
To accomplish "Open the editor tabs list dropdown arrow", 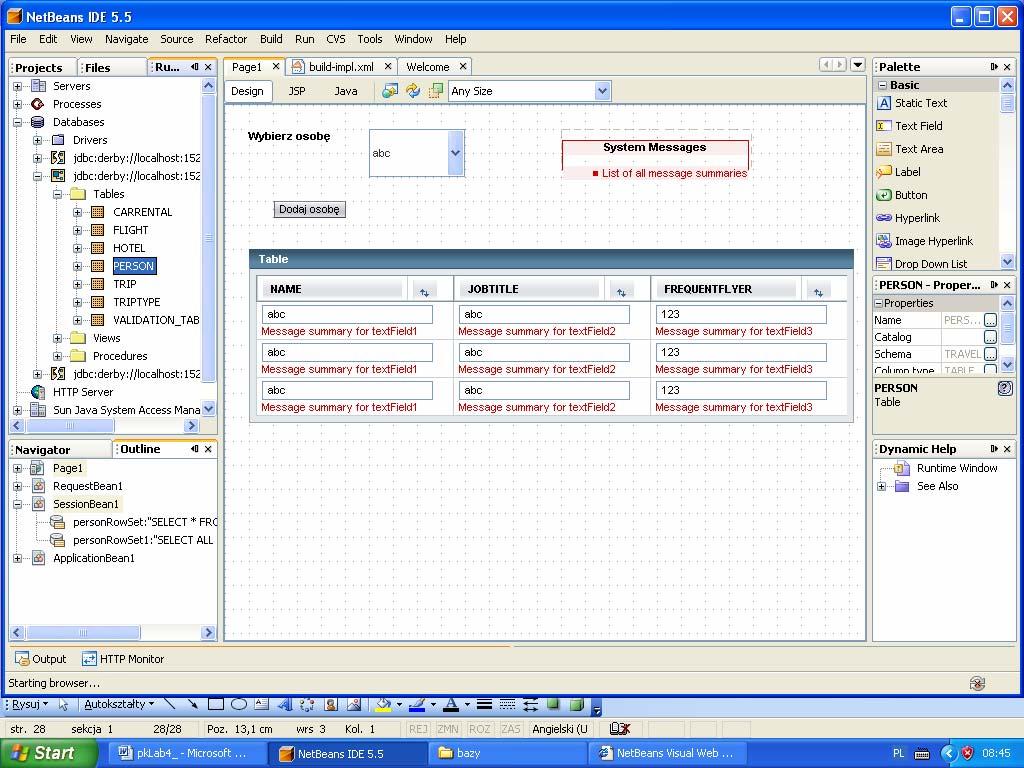I will pyautogui.click(x=858, y=65).
